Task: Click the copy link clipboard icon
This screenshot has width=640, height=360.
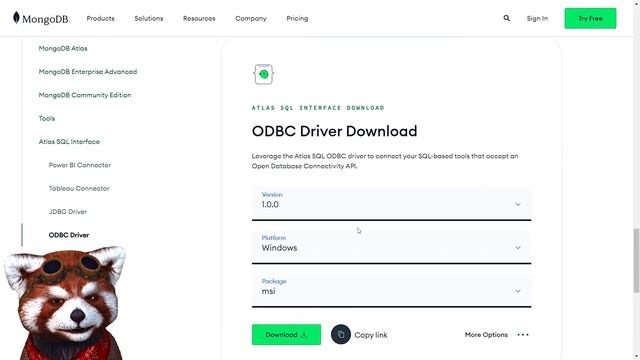Action: click(341, 335)
